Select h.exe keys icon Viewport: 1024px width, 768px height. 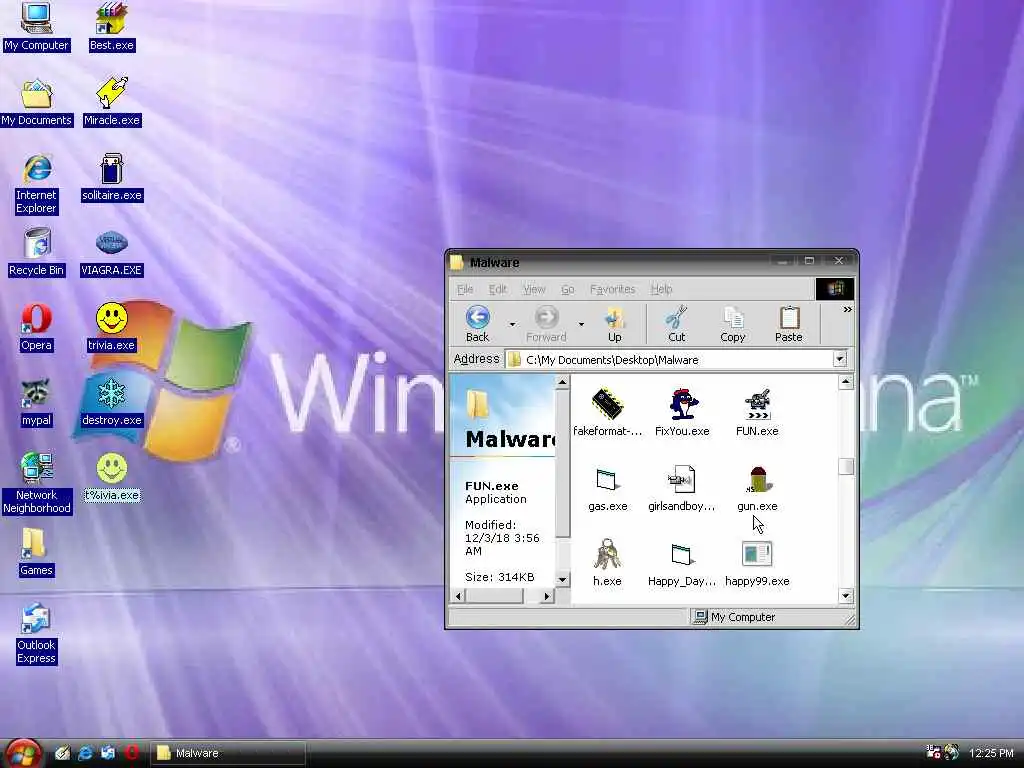coord(607,563)
